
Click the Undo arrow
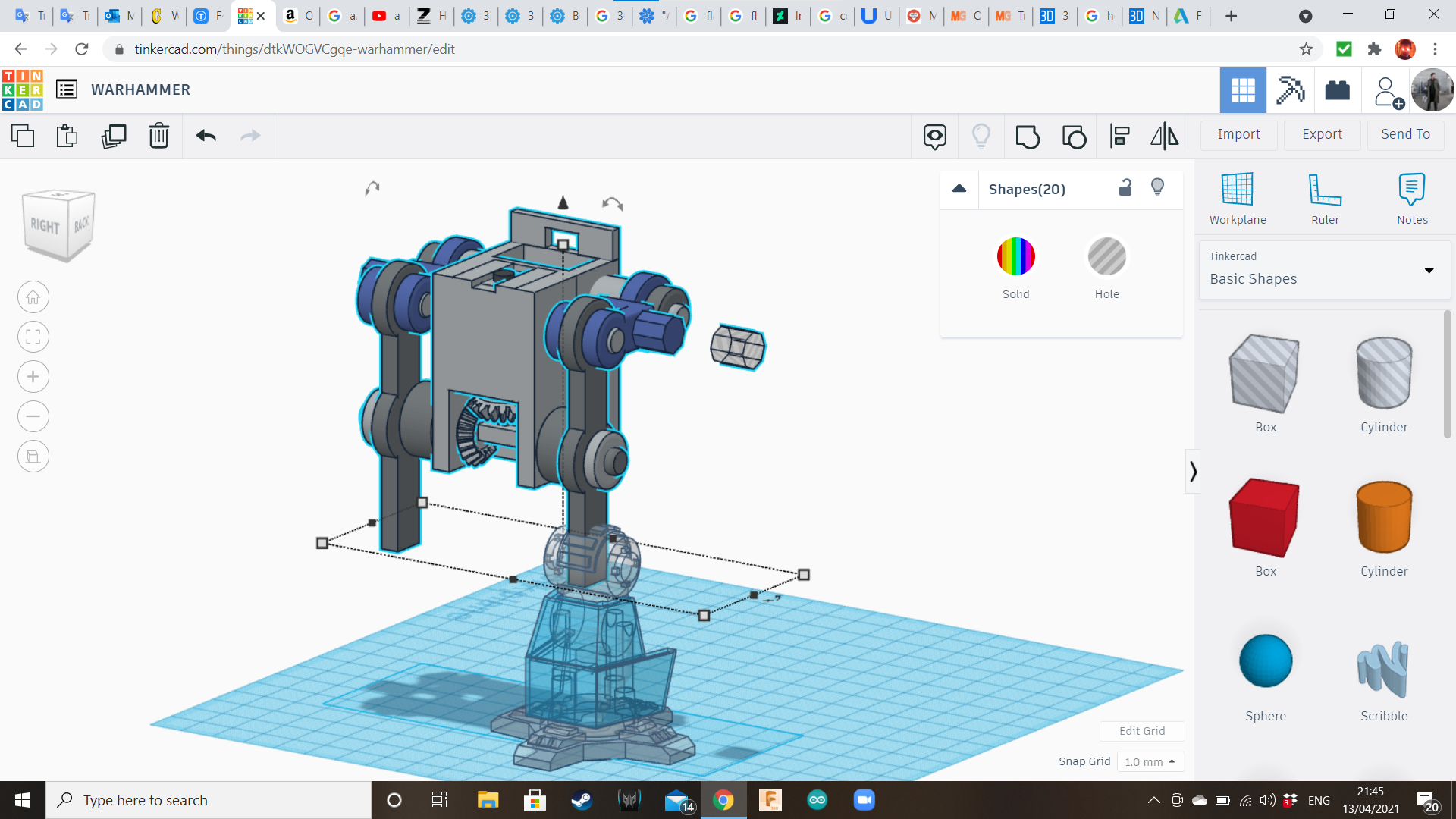pyautogui.click(x=206, y=136)
